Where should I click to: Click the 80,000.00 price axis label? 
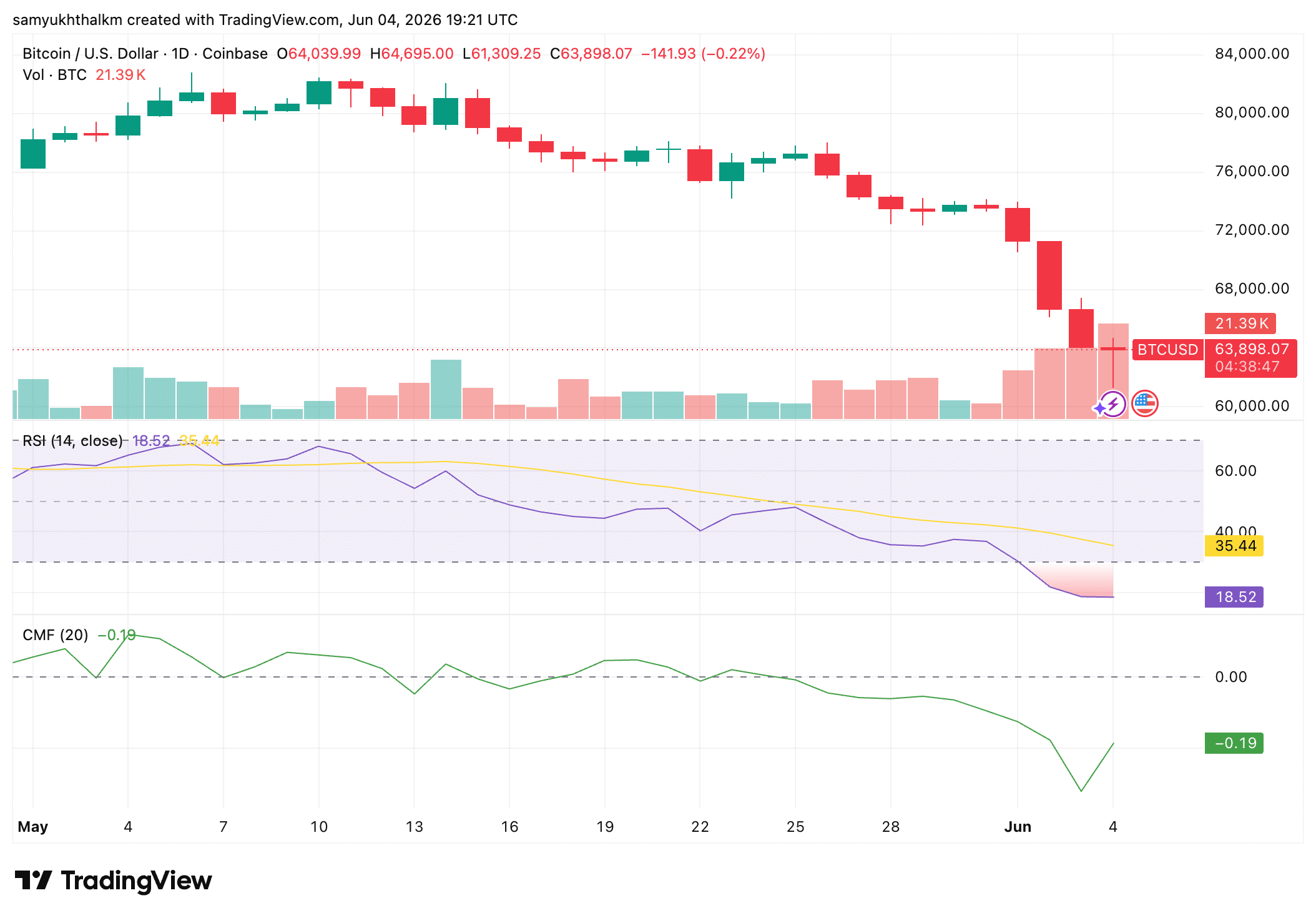tap(1252, 112)
